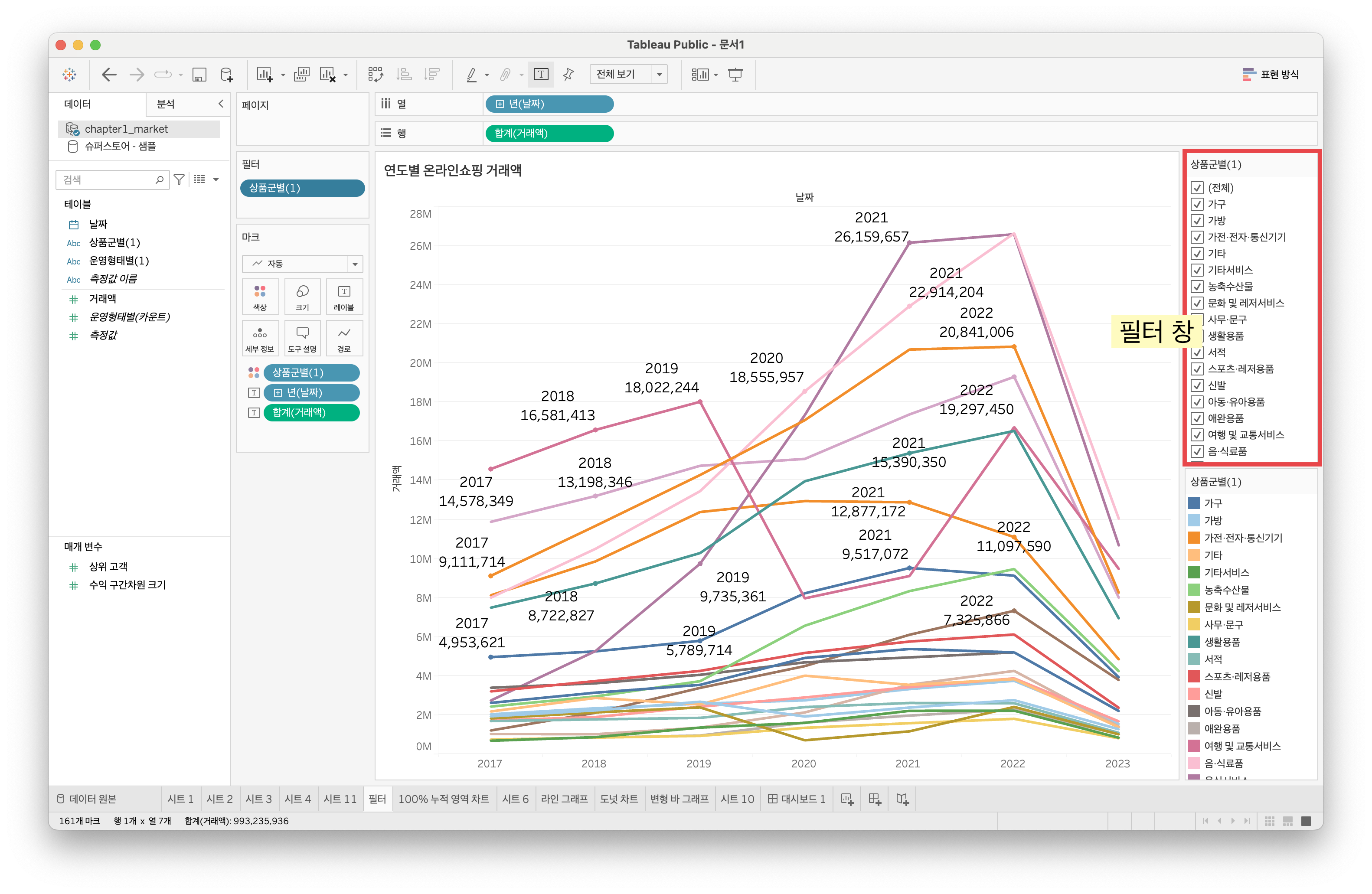This screenshot has height=894, width=1372.
Task: Toggle the 기타서비스 checkbox
Action: click(1197, 271)
